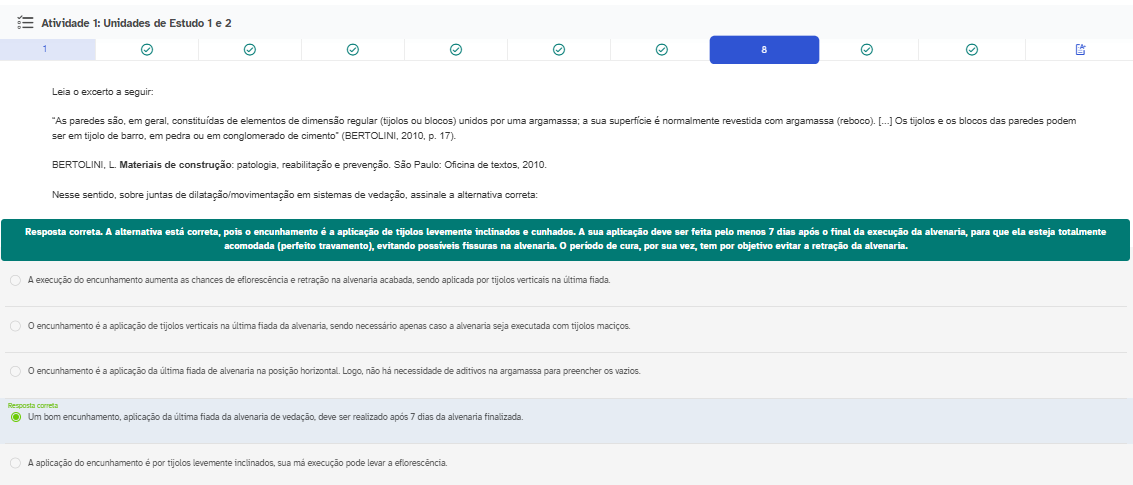This screenshot has height=485, width=1133.
Task: Open completed question 4 checkmark
Action: tap(353, 49)
